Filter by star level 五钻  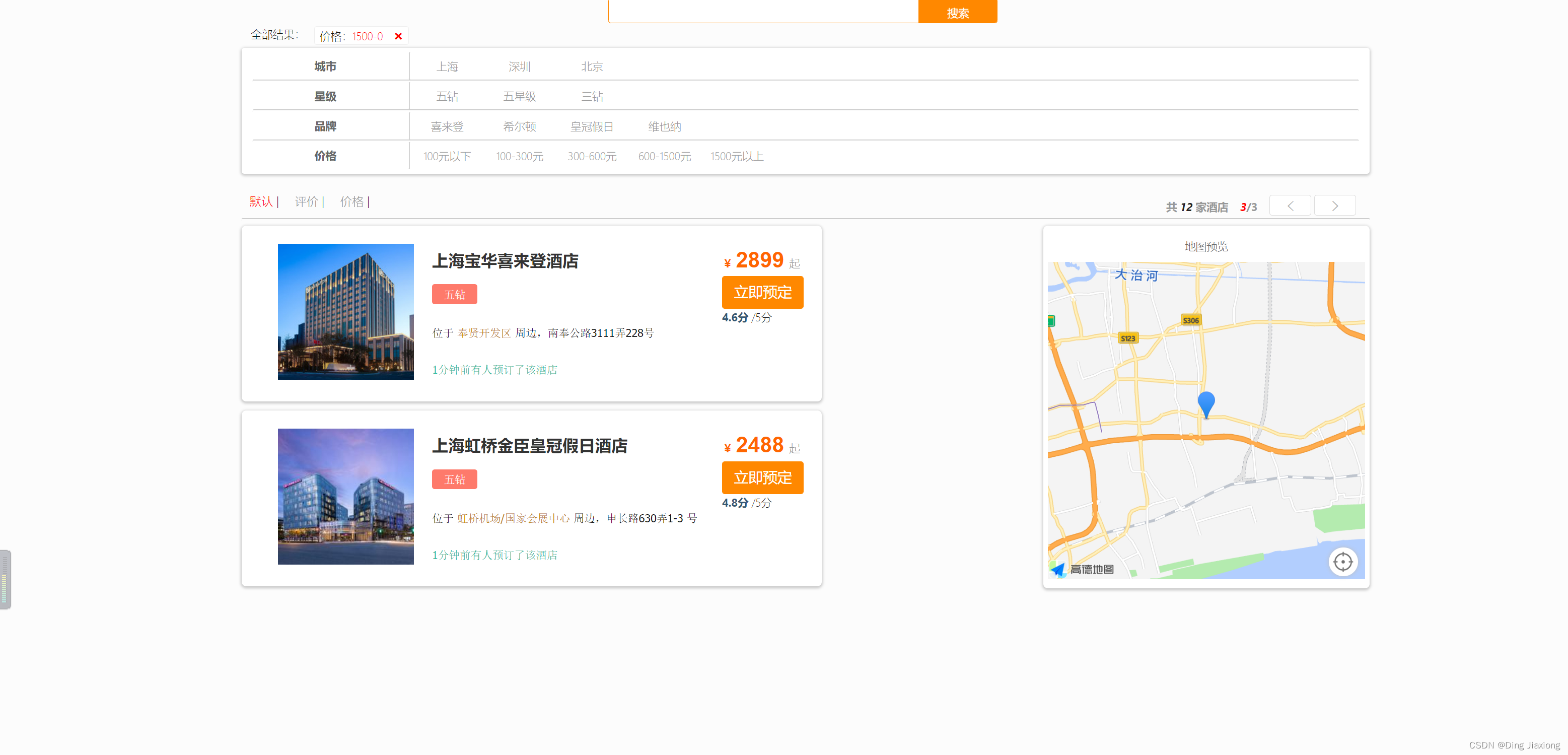tap(447, 96)
